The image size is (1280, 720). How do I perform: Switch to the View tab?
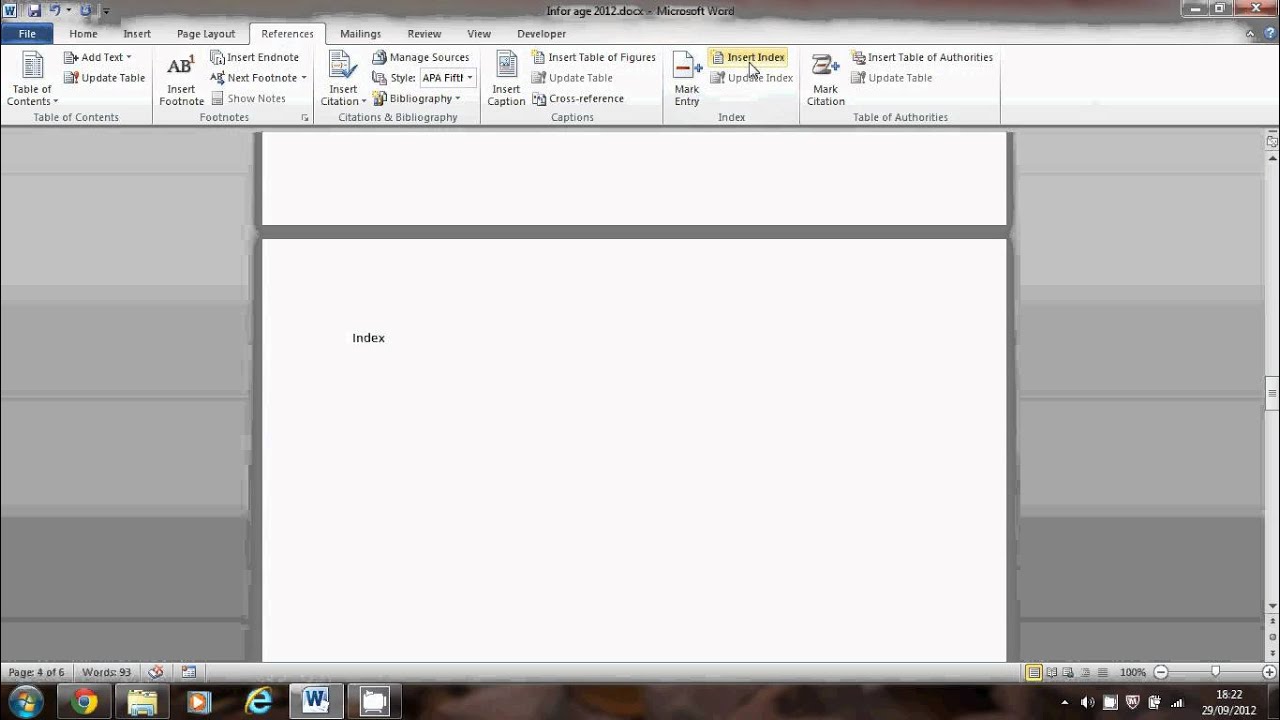click(479, 34)
